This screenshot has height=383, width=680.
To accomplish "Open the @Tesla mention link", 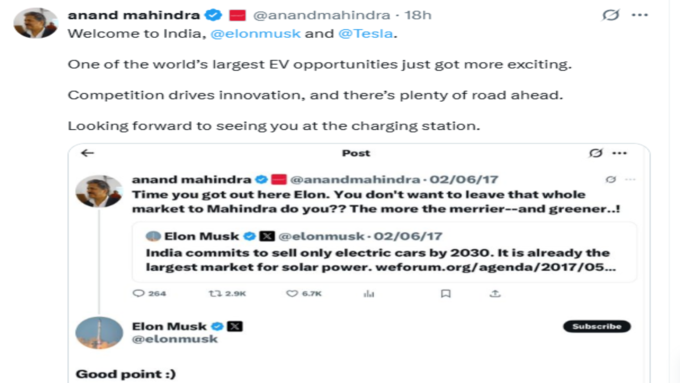I will coord(366,33).
